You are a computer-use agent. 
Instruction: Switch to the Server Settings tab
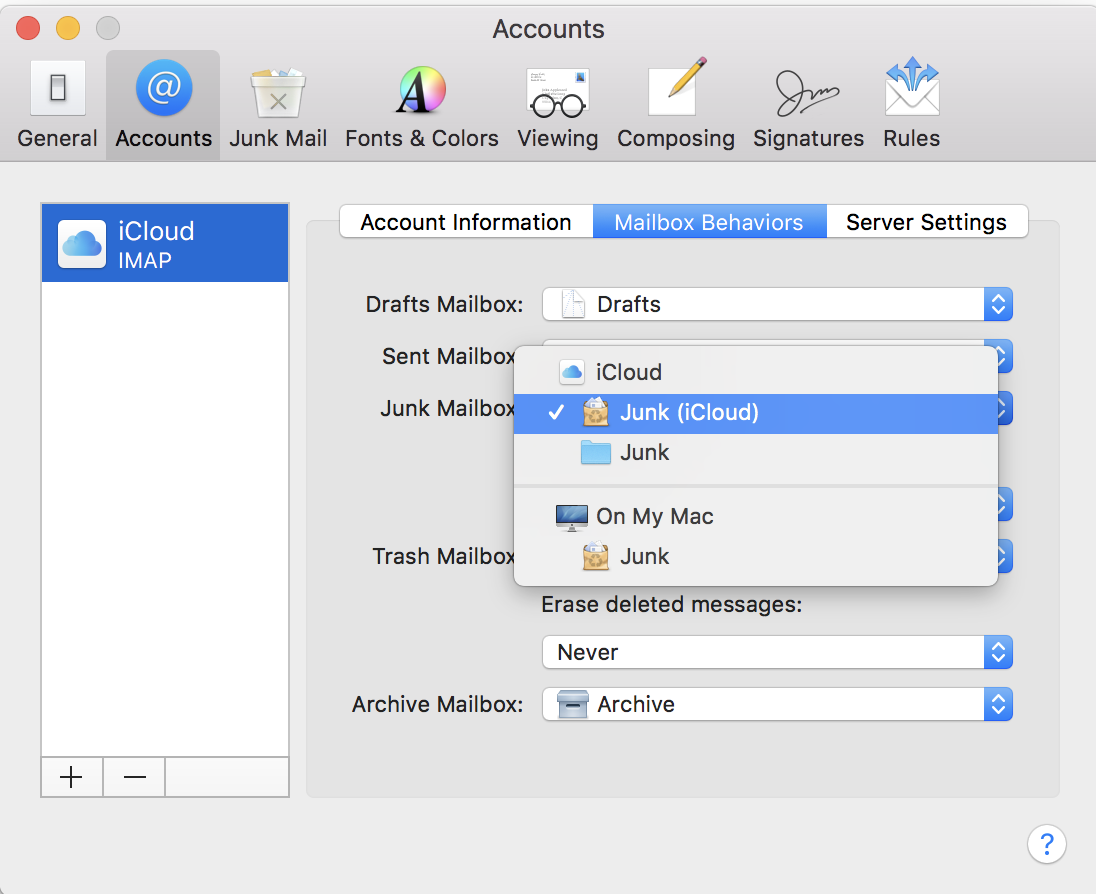coord(927,222)
